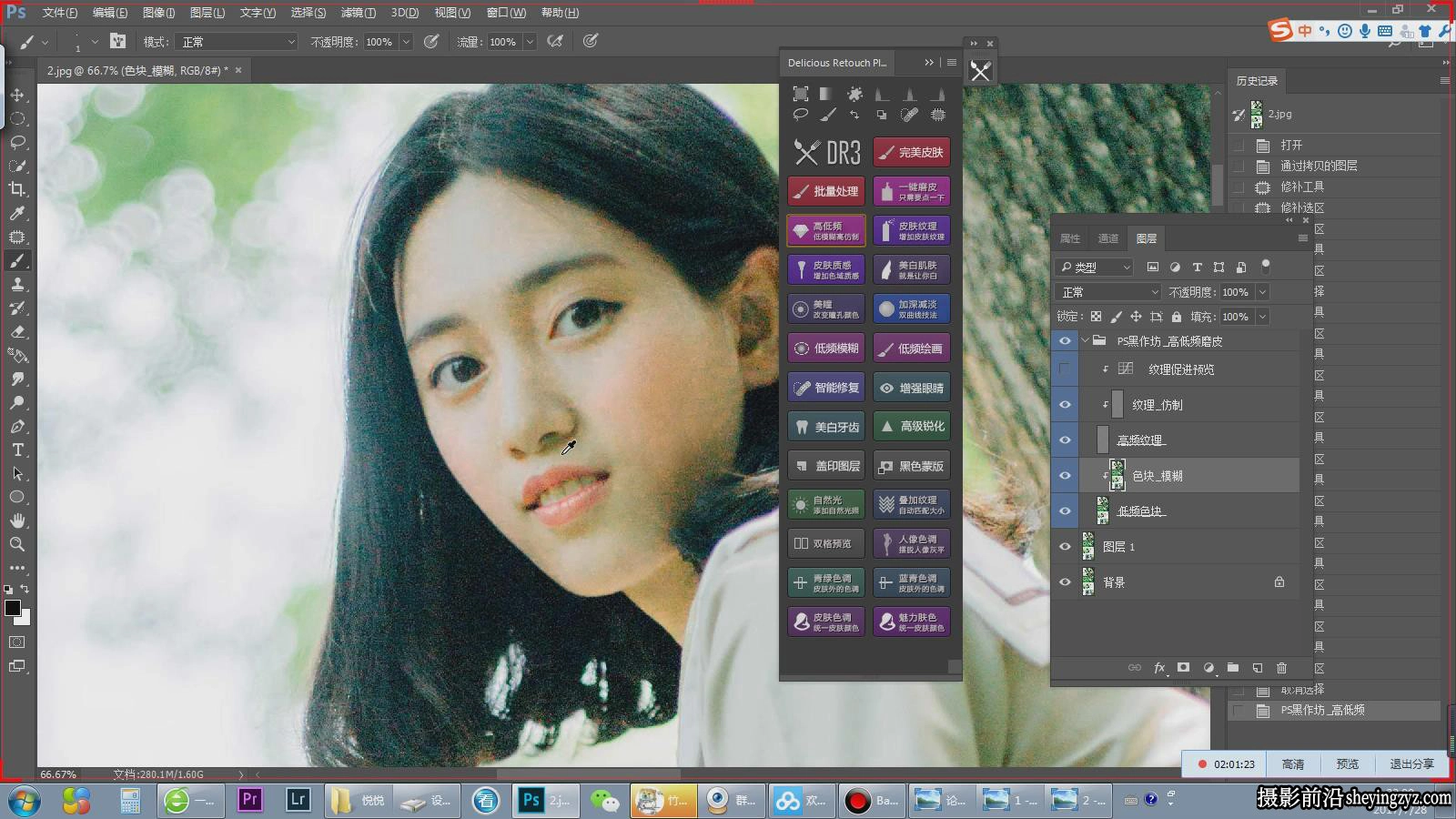Open the brush mode 正常 dropdown
This screenshot has width=1456, height=819.
(238, 42)
